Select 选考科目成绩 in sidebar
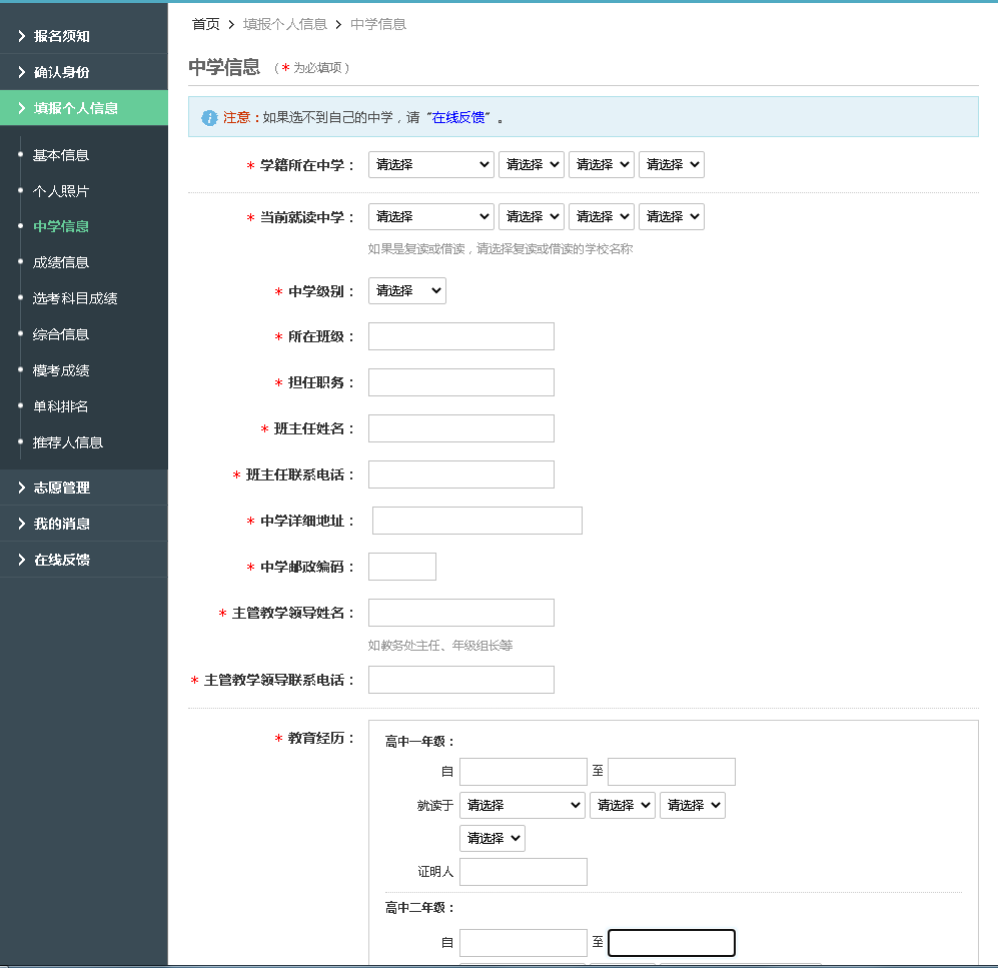The image size is (998, 968). click(x=75, y=298)
